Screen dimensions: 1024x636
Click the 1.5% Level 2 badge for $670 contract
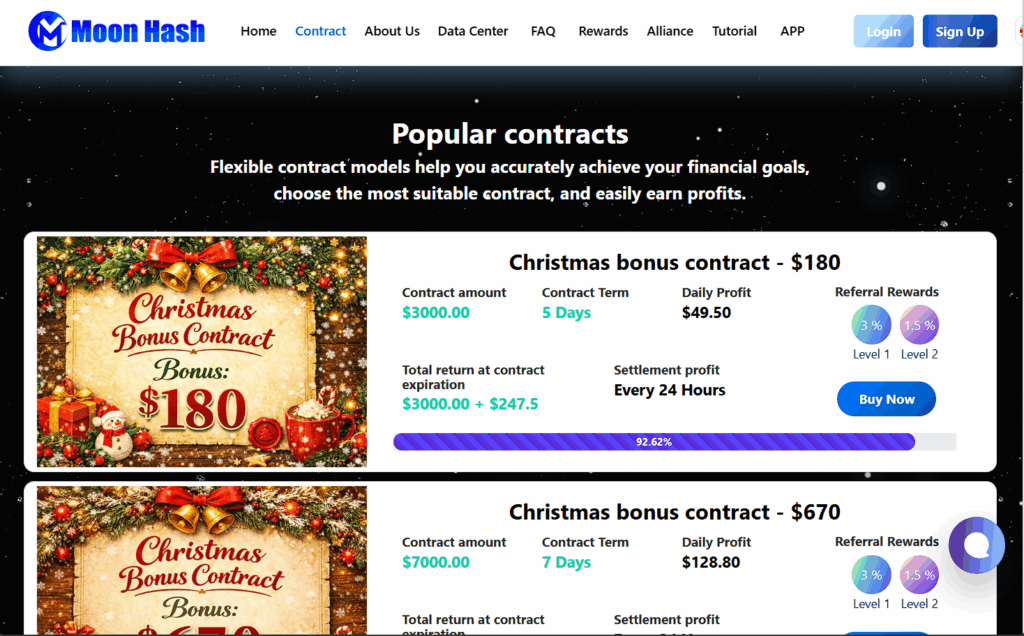(x=919, y=575)
